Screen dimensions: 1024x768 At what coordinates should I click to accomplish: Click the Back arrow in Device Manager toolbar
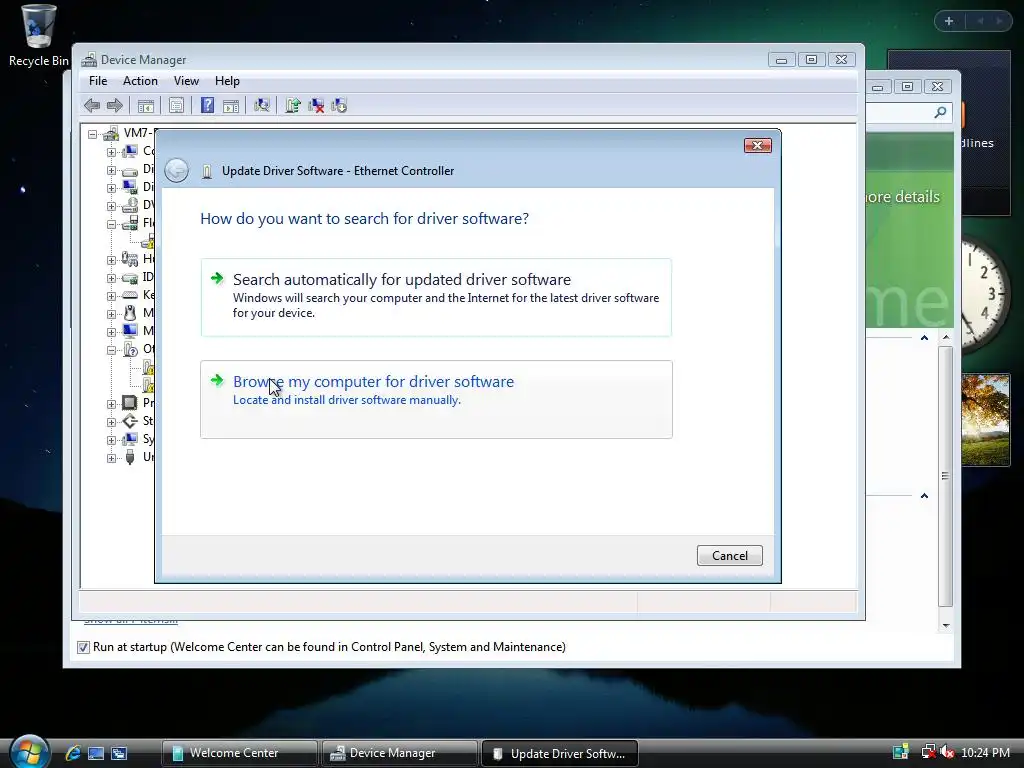point(92,105)
